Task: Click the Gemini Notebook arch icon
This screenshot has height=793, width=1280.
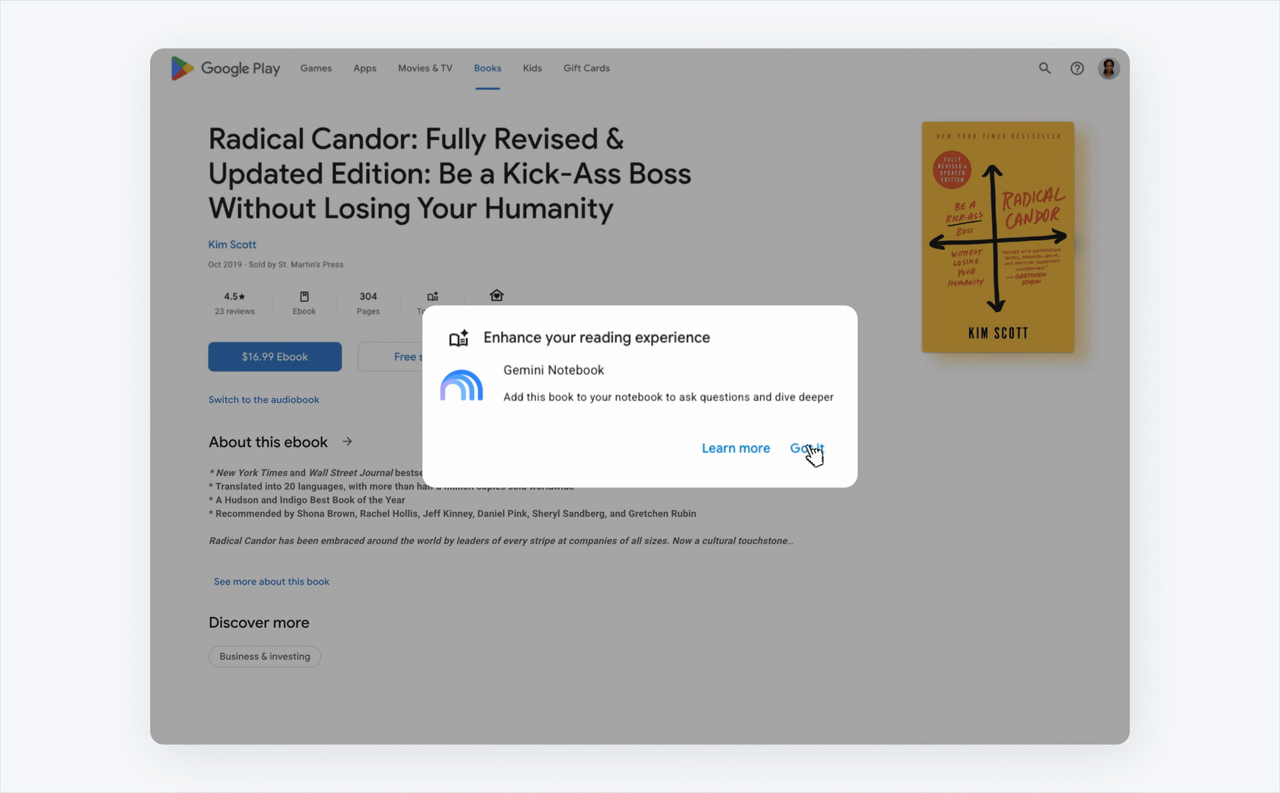Action: [x=462, y=385]
